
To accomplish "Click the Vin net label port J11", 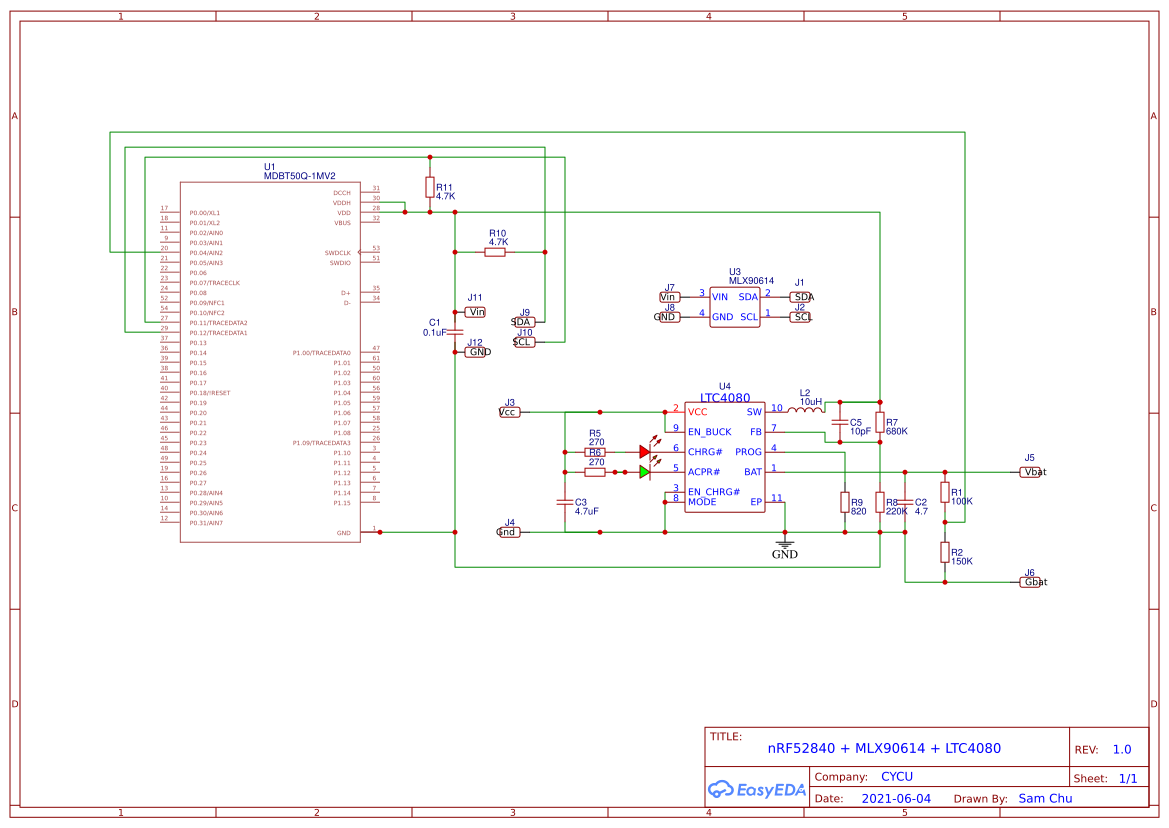I will 474,311.
